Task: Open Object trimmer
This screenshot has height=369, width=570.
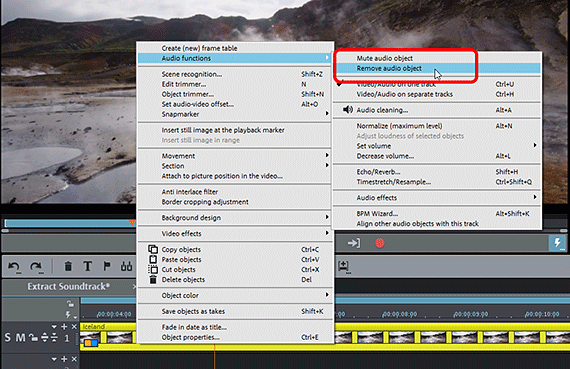Action: tap(234, 94)
